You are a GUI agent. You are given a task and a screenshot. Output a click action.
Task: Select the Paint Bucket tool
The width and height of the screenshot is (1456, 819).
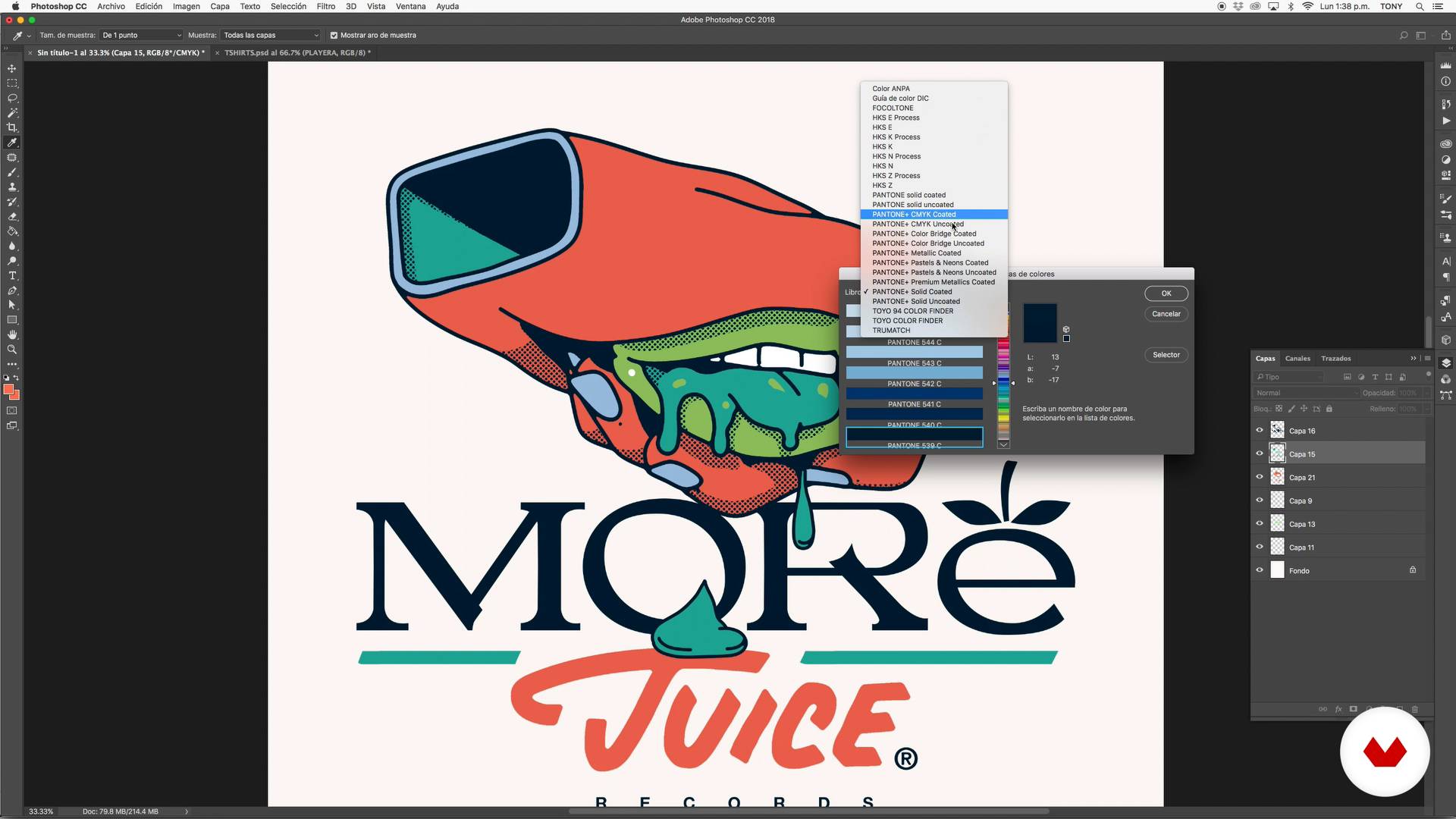click(x=12, y=231)
